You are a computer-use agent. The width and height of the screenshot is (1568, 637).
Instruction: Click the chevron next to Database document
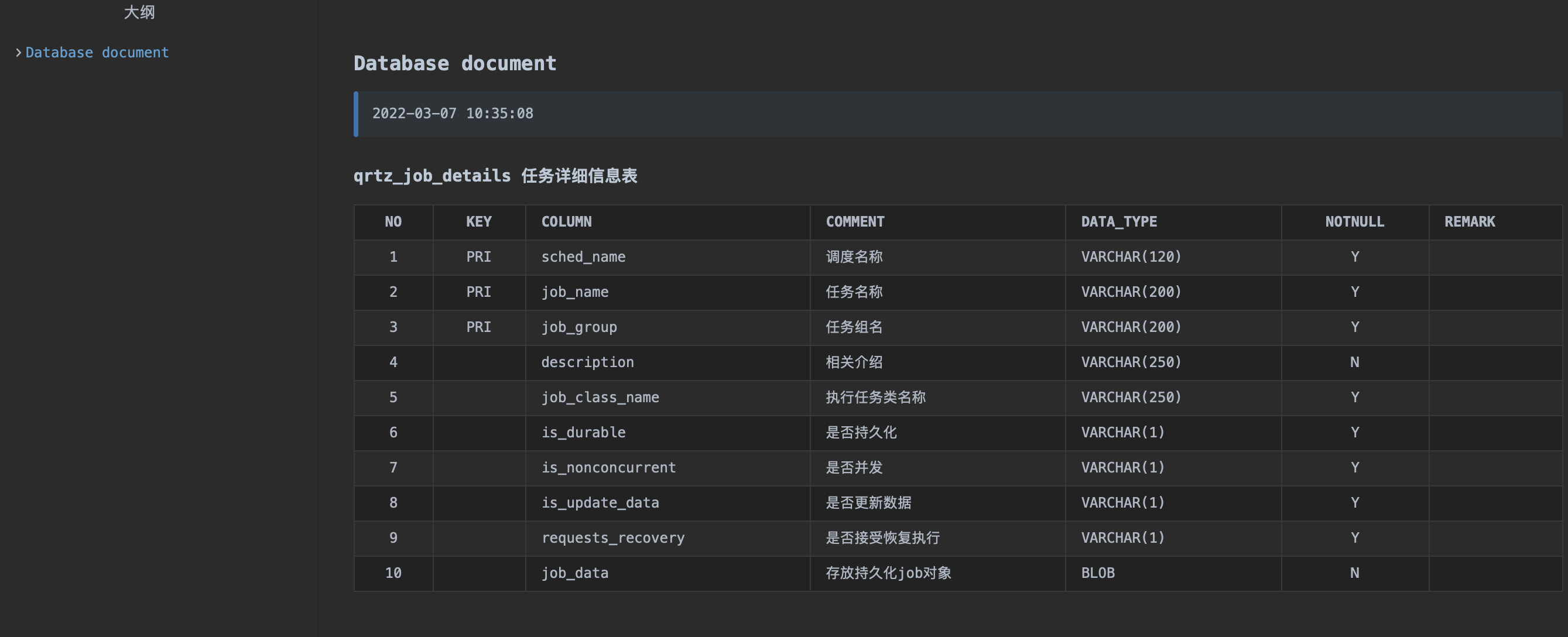pos(19,52)
